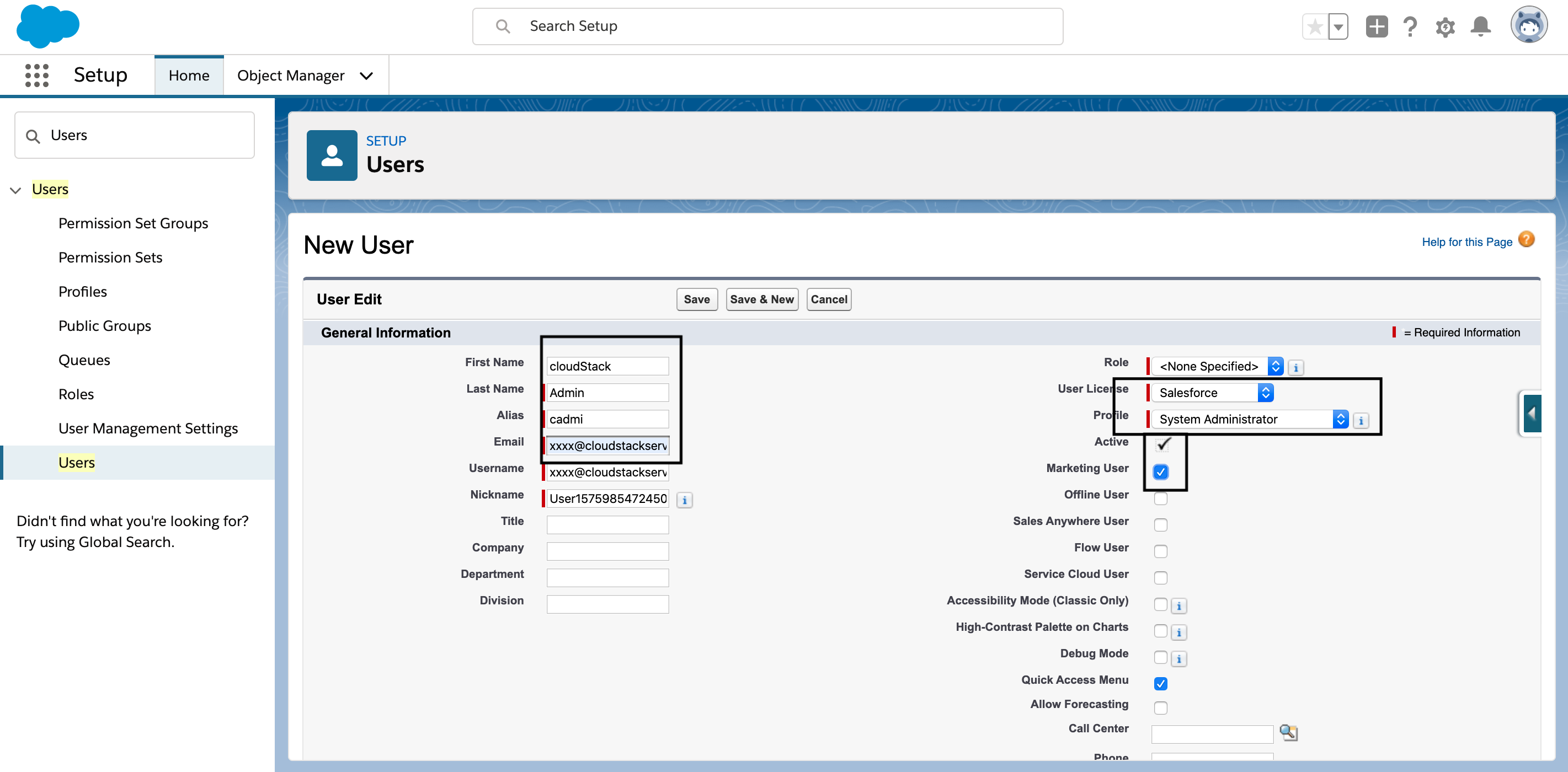Expand the favorites list dropdown arrow
The image size is (1568, 772).
(x=1338, y=27)
